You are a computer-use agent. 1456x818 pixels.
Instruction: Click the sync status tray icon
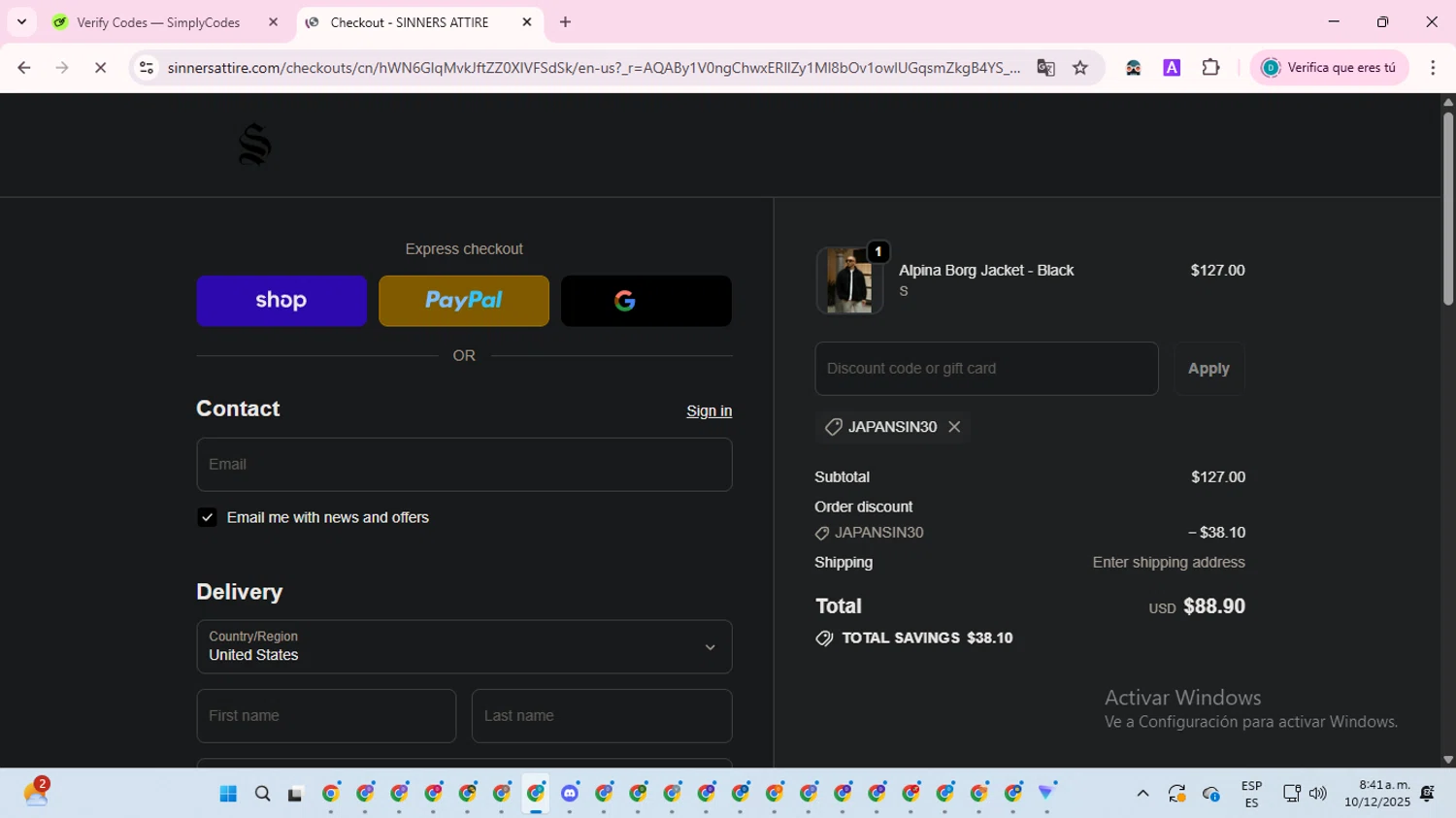point(1176,794)
